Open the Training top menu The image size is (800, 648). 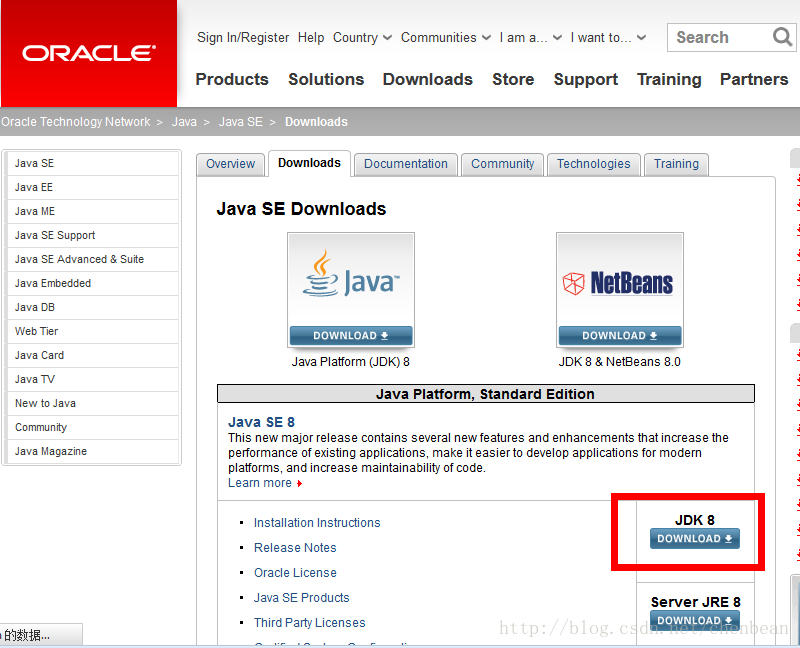point(669,80)
